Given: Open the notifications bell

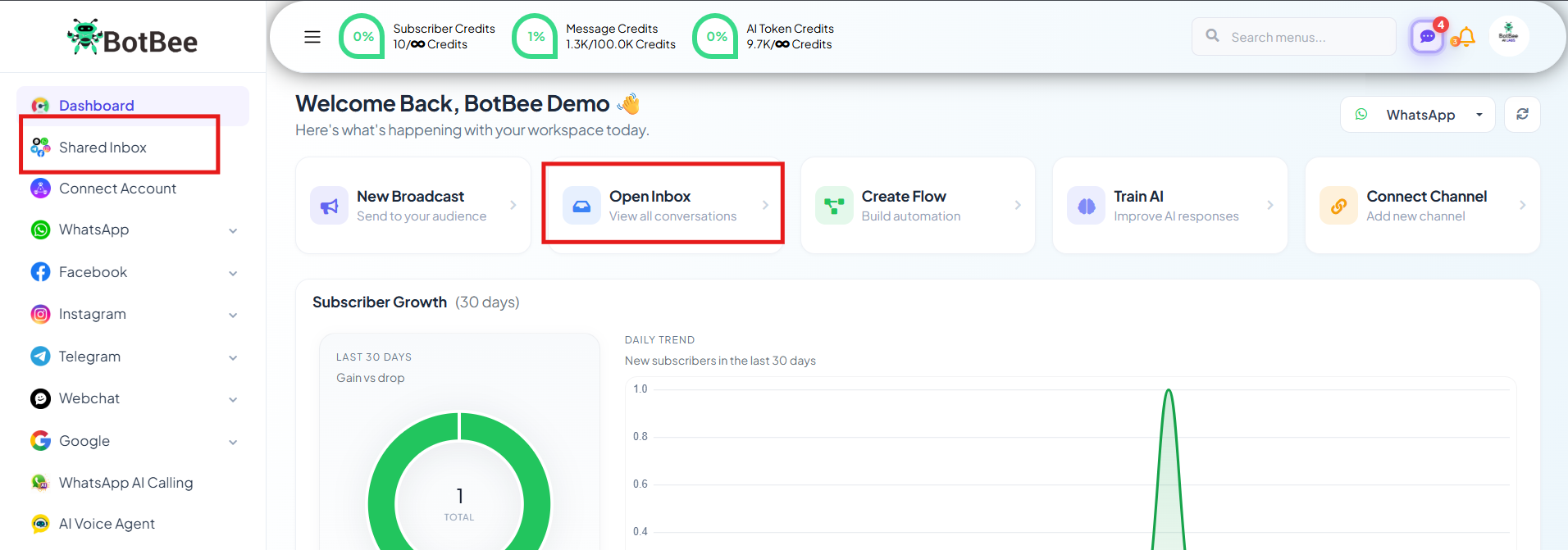Looking at the screenshot, I should (x=1466, y=36).
